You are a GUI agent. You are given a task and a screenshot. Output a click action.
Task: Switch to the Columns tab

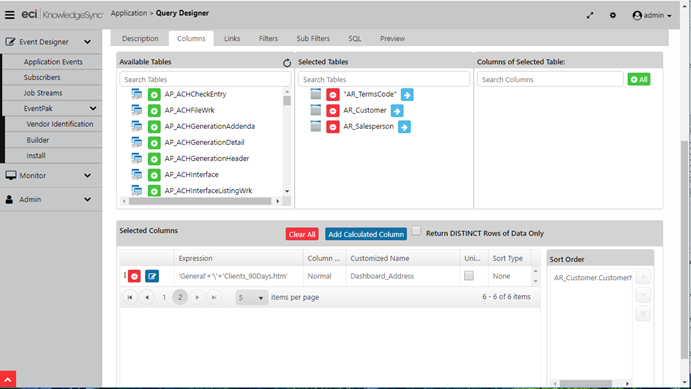pos(191,39)
